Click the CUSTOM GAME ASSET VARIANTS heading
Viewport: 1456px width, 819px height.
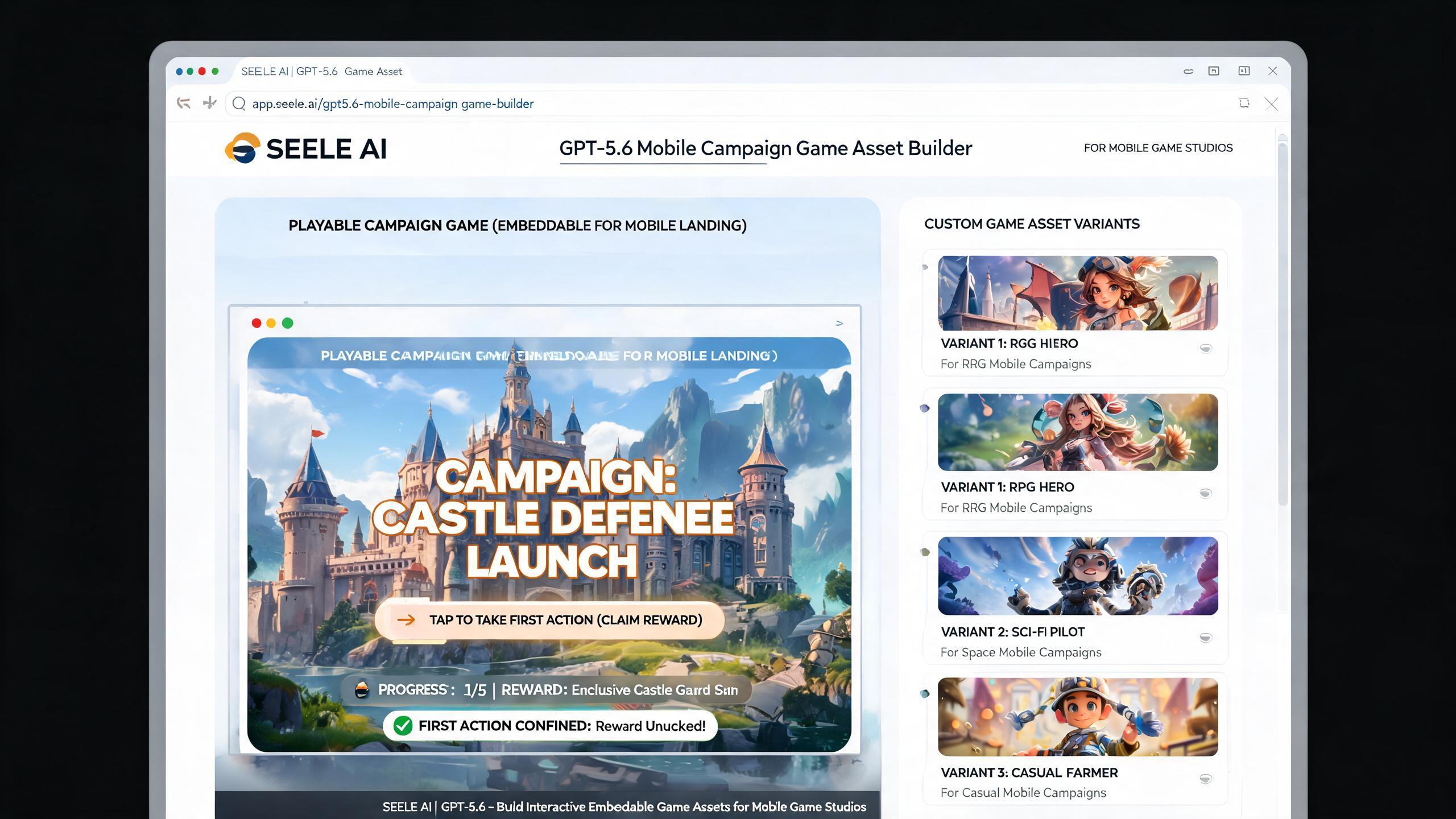[1032, 224]
